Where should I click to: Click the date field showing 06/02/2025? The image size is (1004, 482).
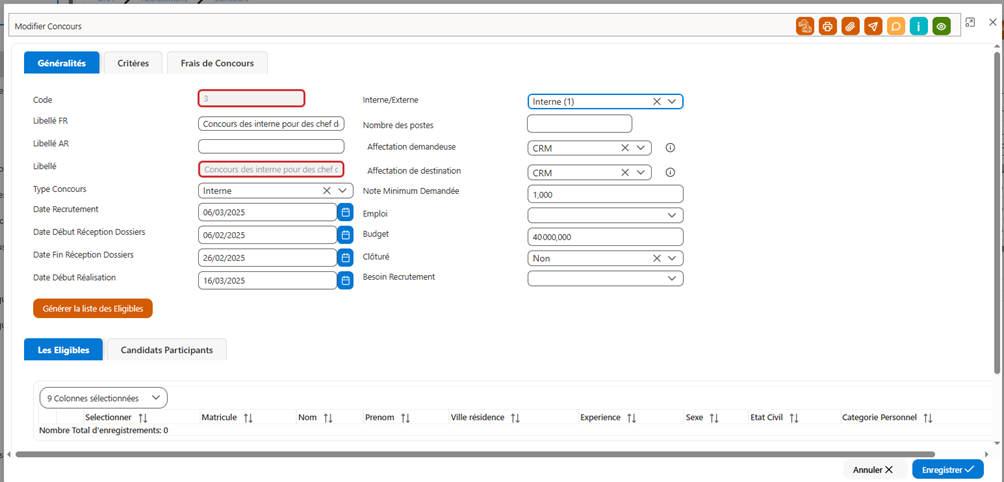click(268, 235)
